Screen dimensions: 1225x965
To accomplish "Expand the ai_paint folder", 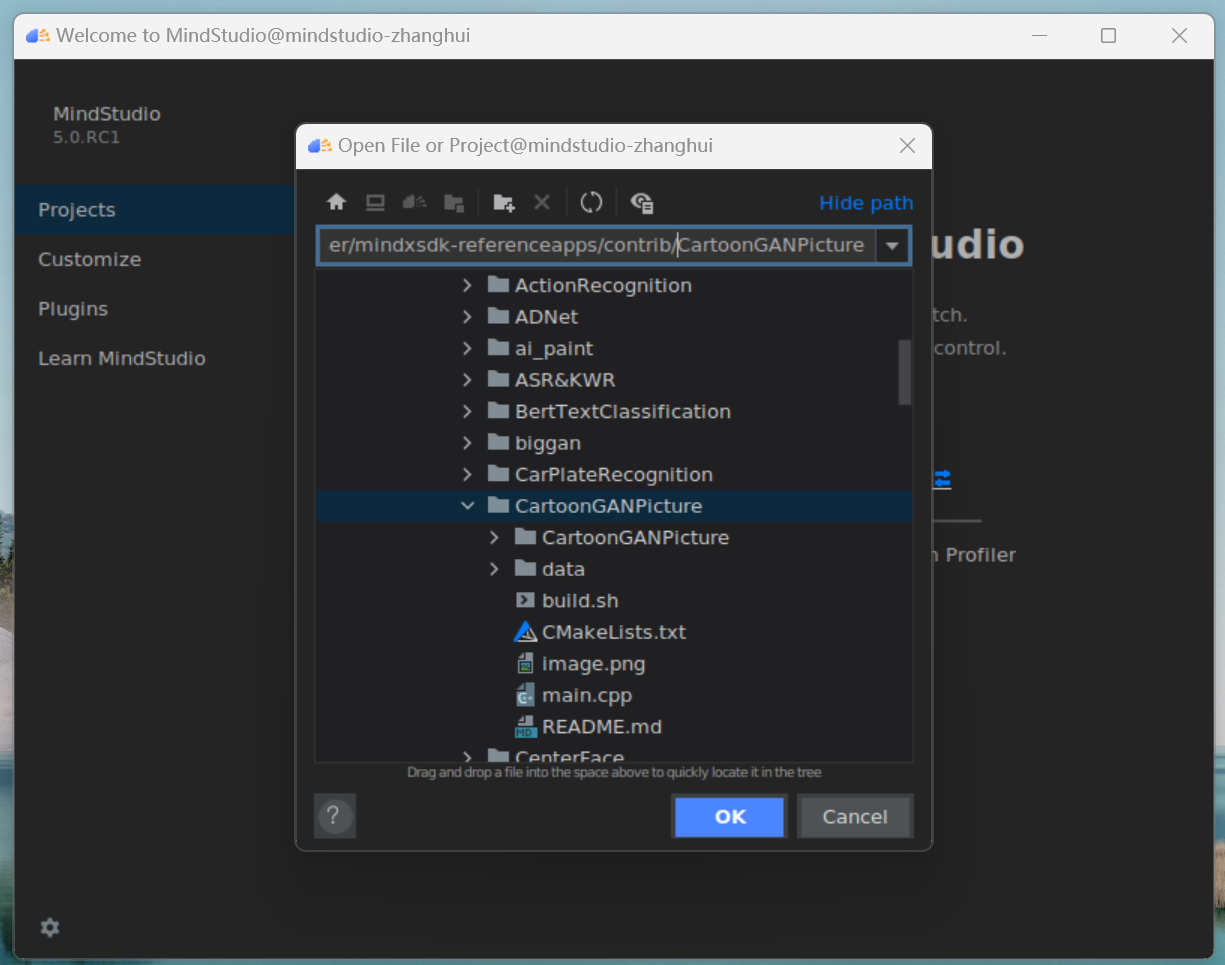I will point(467,348).
